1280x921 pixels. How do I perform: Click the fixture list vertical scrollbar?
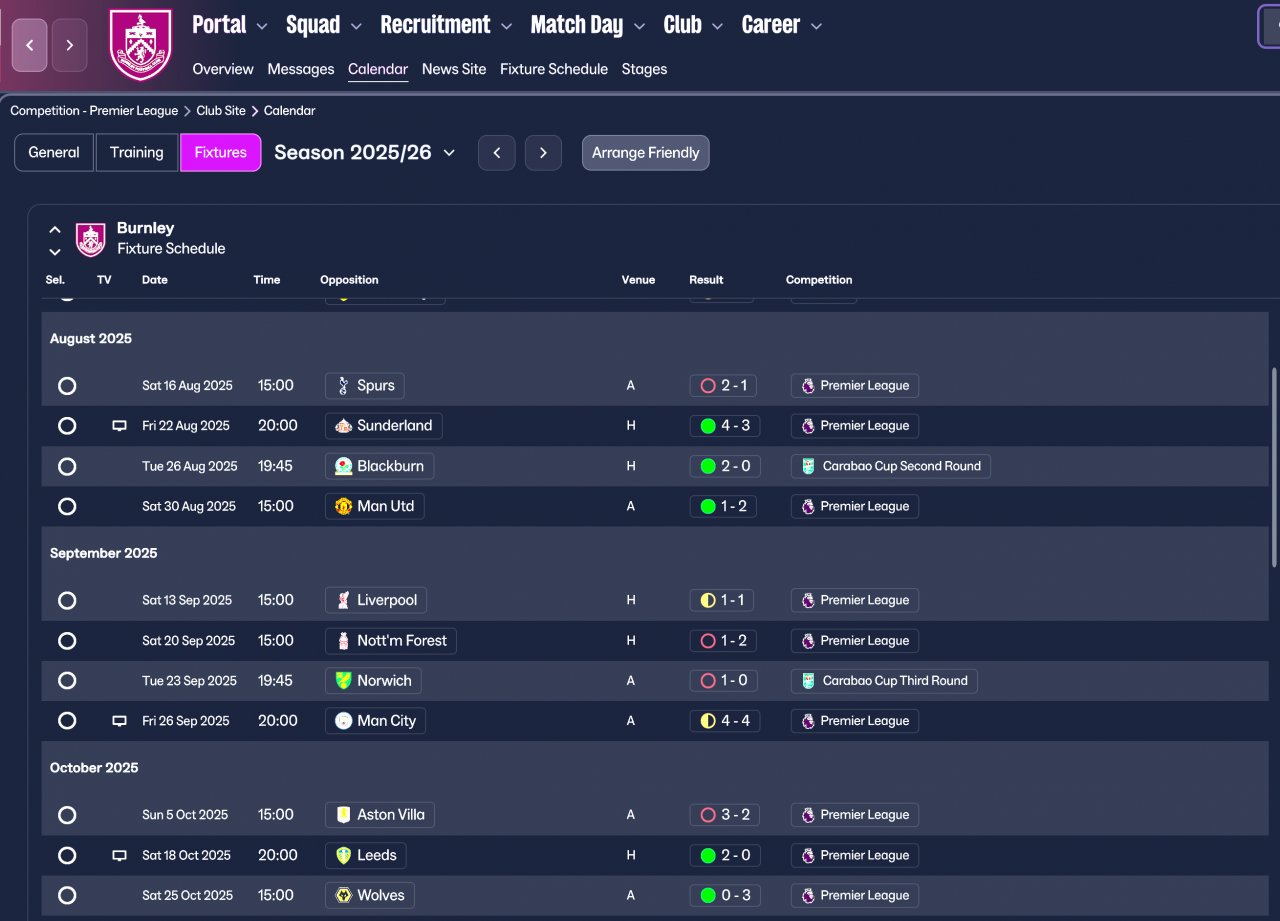pyautogui.click(x=1274, y=468)
